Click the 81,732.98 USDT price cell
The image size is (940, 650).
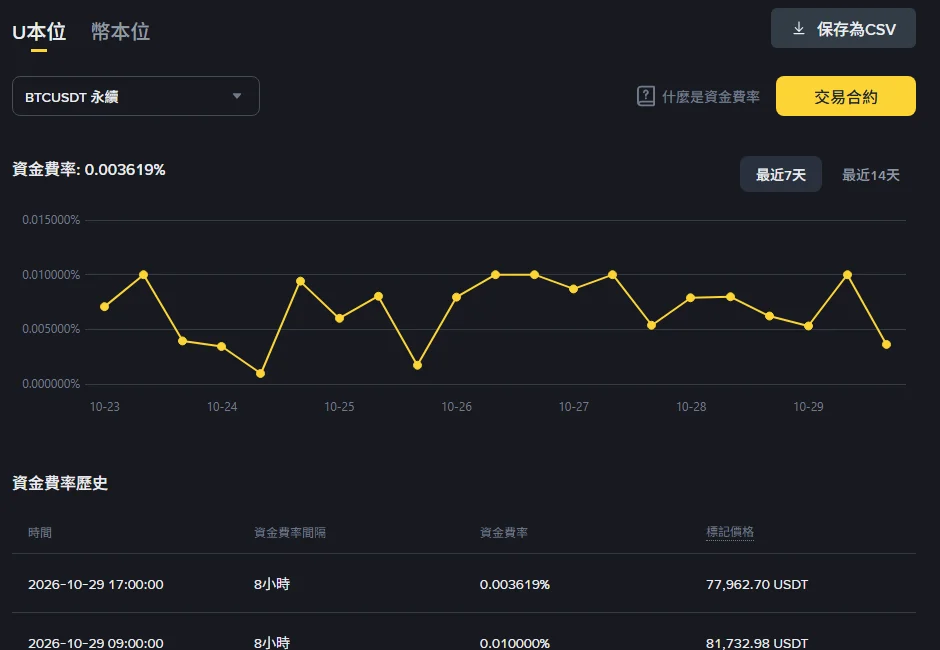[x=757, y=643]
